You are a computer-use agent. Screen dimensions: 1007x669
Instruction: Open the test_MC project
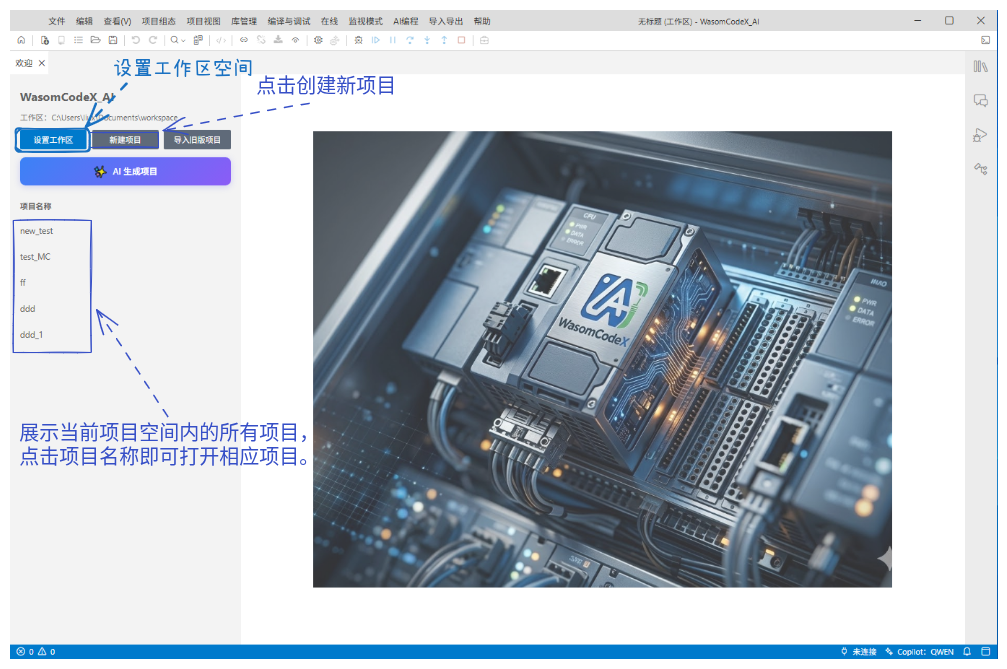(35, 257)
